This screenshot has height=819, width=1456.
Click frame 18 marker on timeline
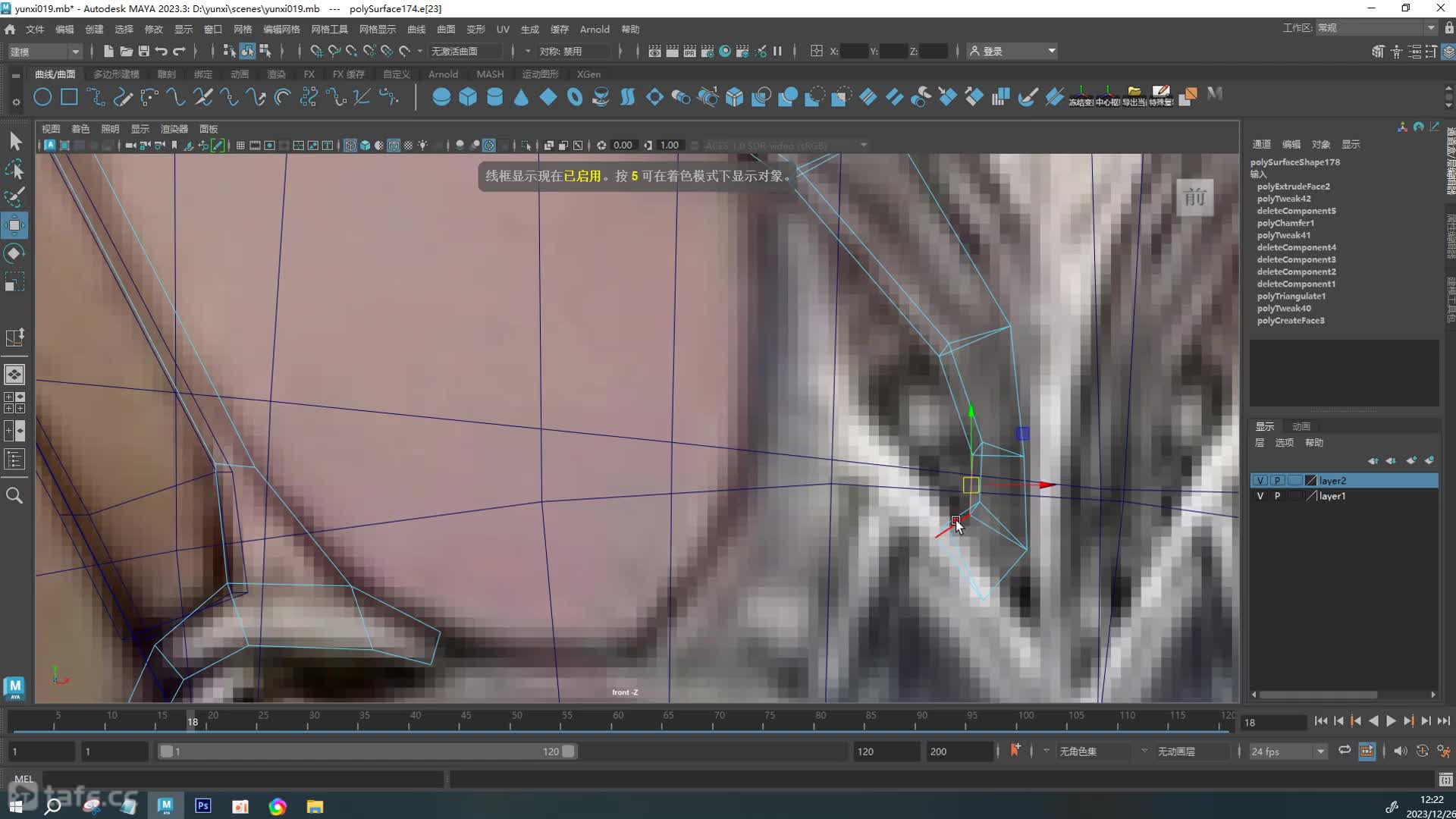[x=193, y=722]
